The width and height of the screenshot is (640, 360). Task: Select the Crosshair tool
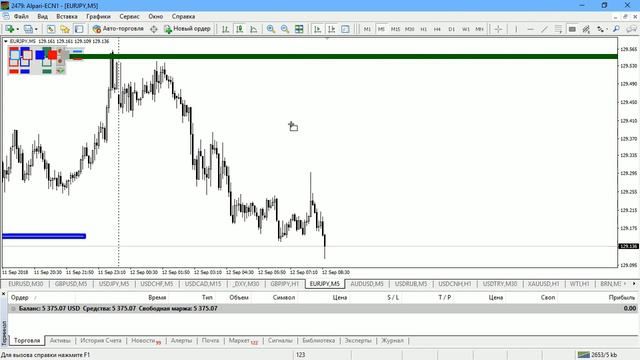(498, 29)
